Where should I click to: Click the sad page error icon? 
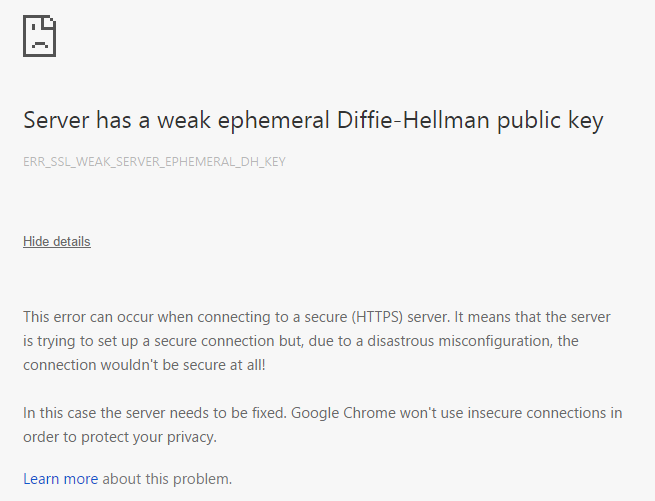(39, 36)
